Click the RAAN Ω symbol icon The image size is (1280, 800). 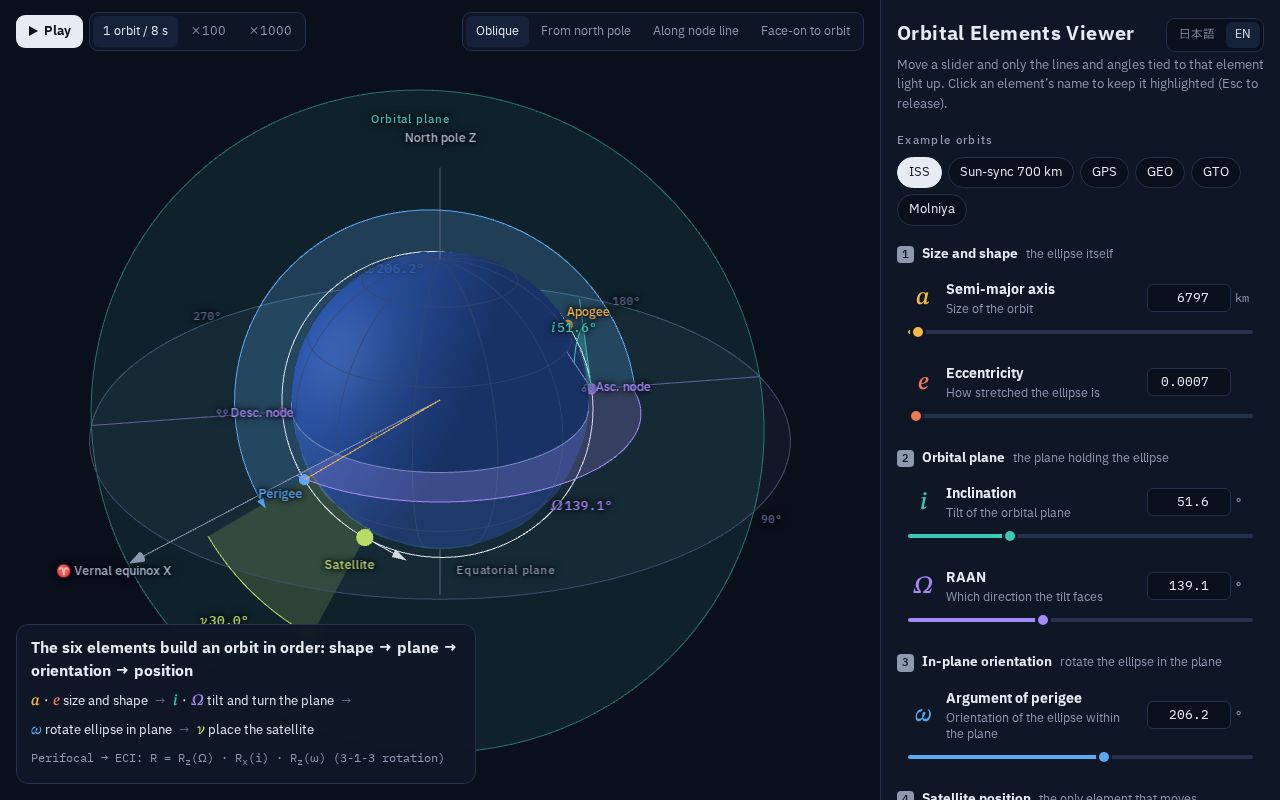point(923,585)
